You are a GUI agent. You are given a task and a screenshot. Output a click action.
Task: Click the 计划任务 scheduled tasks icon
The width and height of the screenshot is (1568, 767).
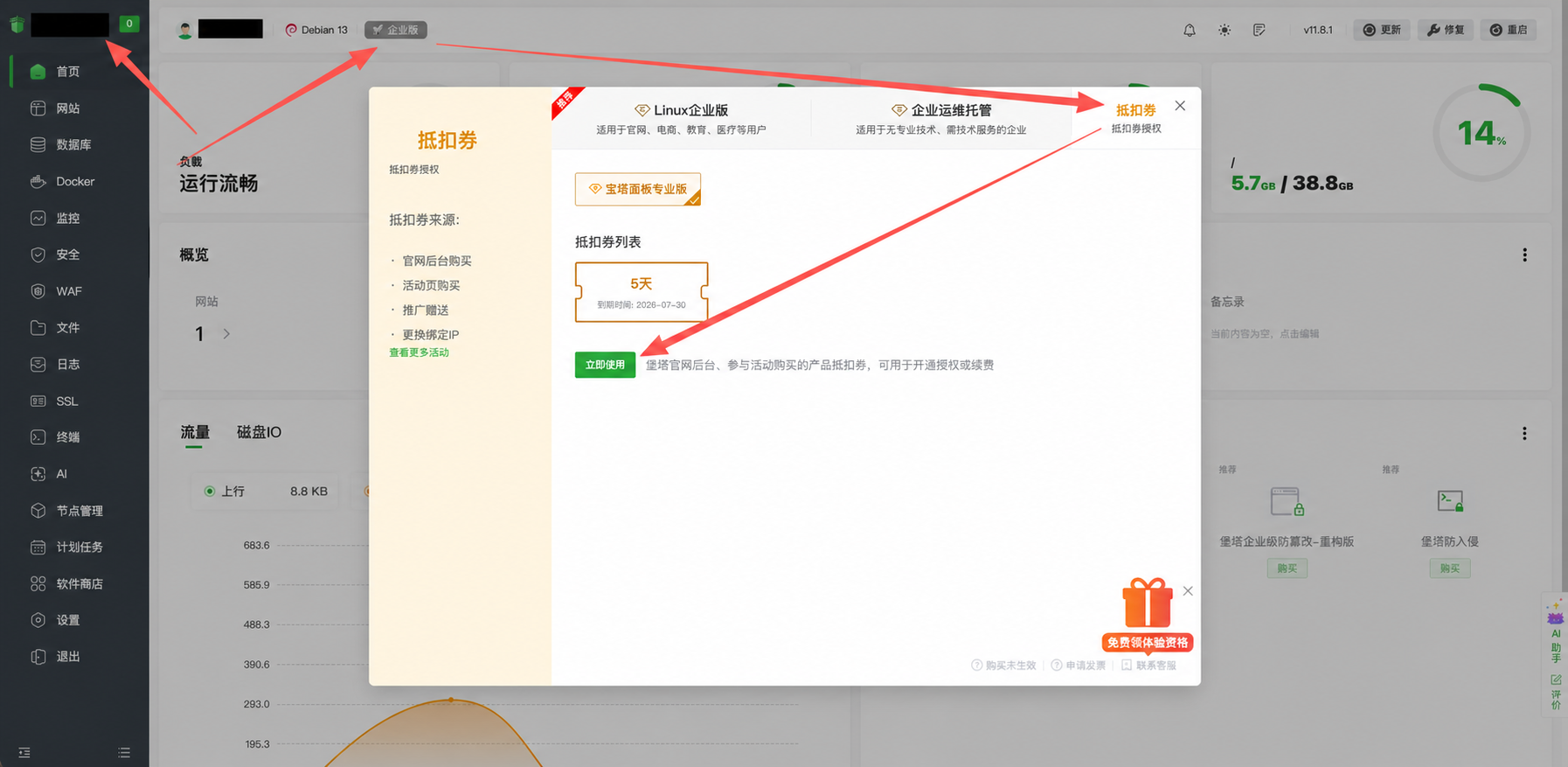[38, 547]
